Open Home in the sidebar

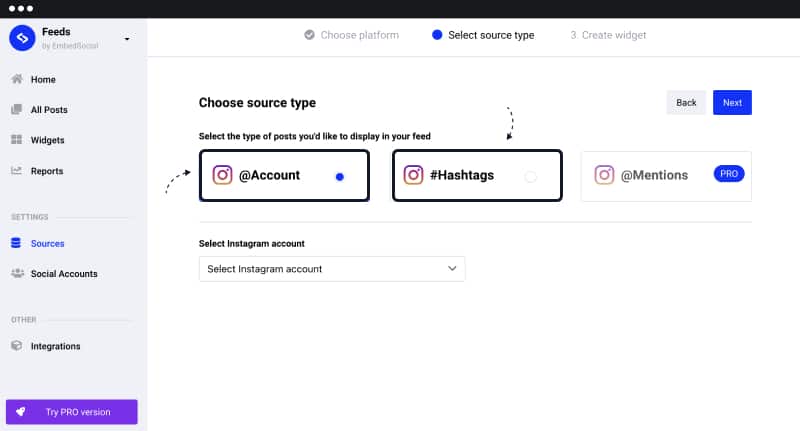coord(43,80)
